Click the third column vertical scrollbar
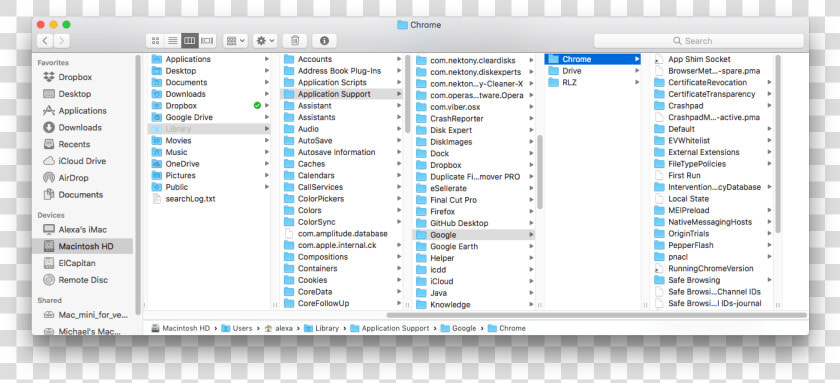 click(540, 172)
